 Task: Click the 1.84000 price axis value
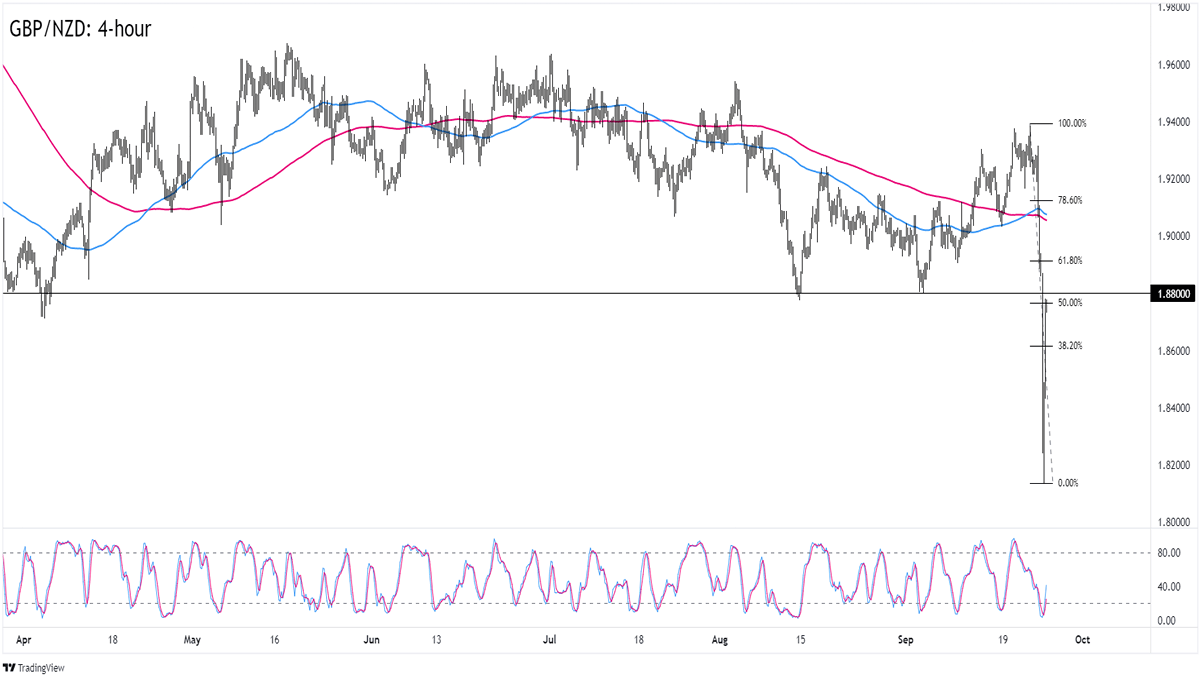point(1173,408)
